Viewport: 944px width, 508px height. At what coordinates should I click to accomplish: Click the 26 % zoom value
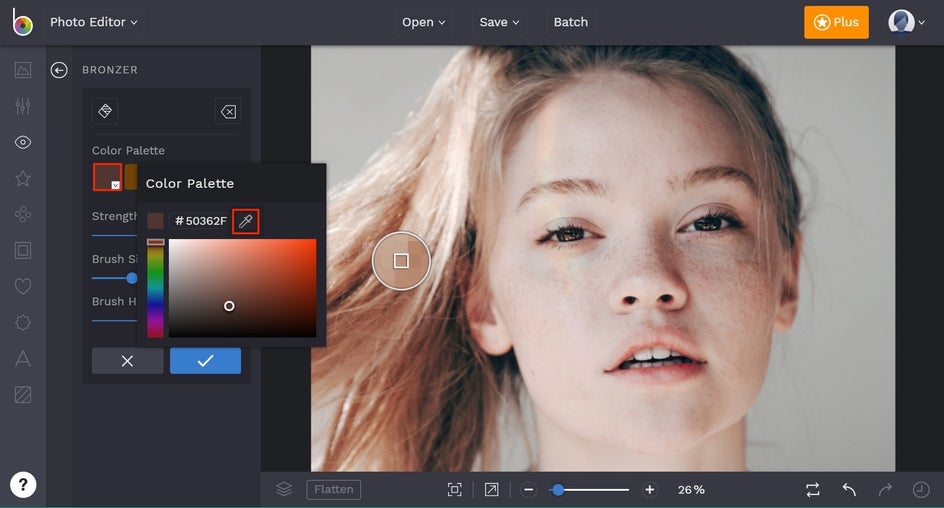coord(691,490)
